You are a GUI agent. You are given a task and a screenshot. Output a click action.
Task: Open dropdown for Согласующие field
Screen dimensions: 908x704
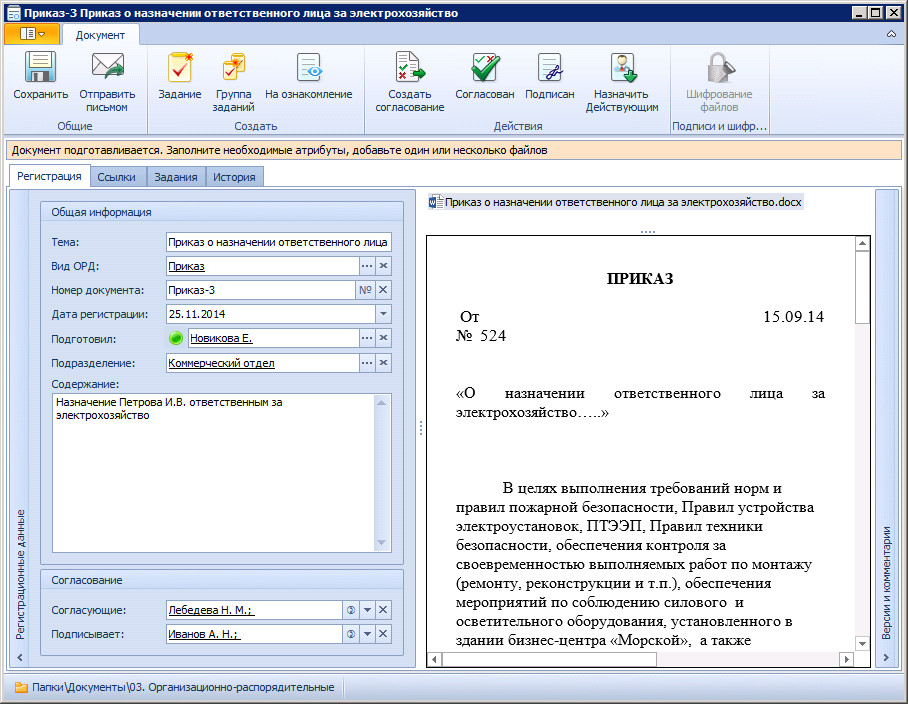tap(367, 610)
